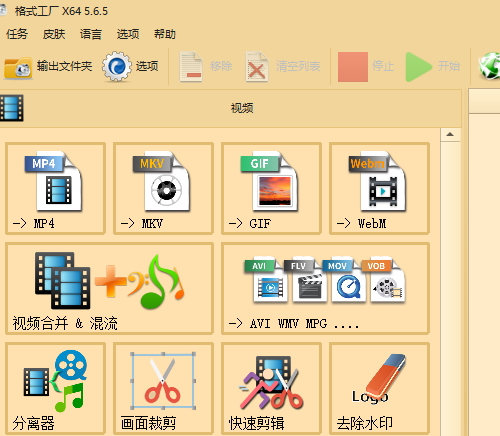Click the video panel vertical scrollbar track

(450, 289)
